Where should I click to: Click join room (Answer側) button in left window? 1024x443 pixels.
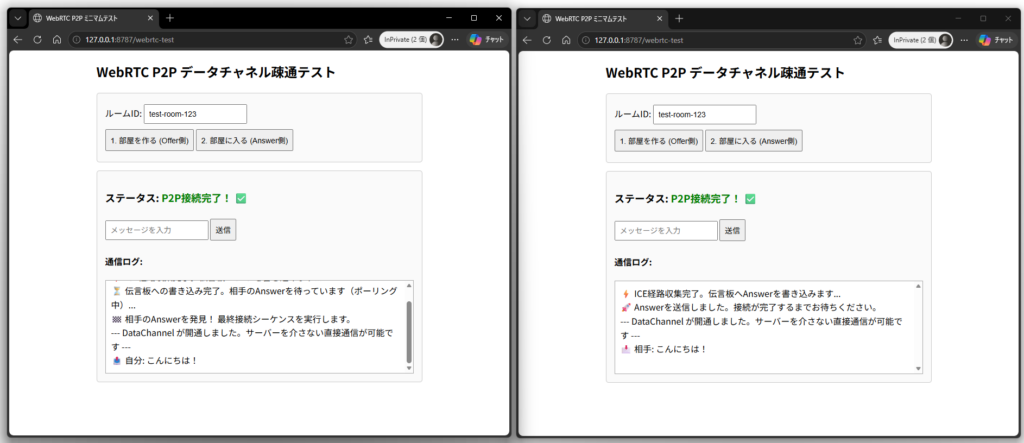click(244, 140)
